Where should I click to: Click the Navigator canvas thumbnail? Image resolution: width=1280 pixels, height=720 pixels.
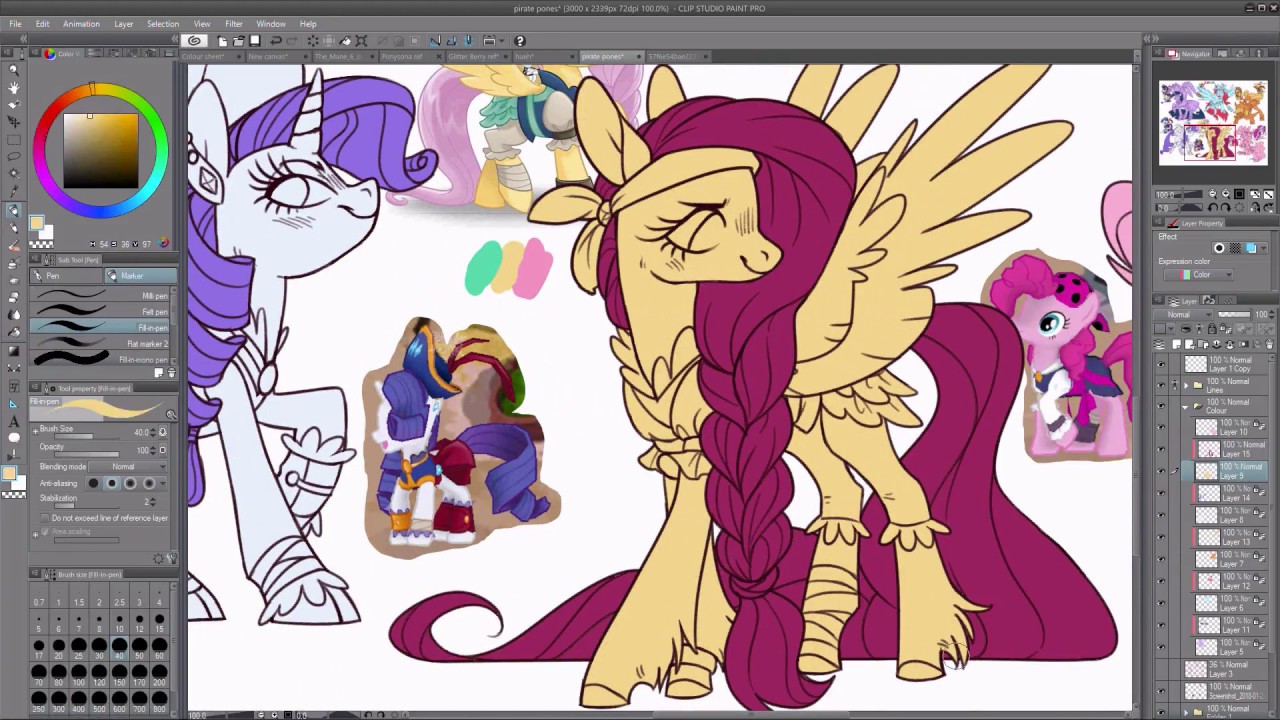(1213, 122)
